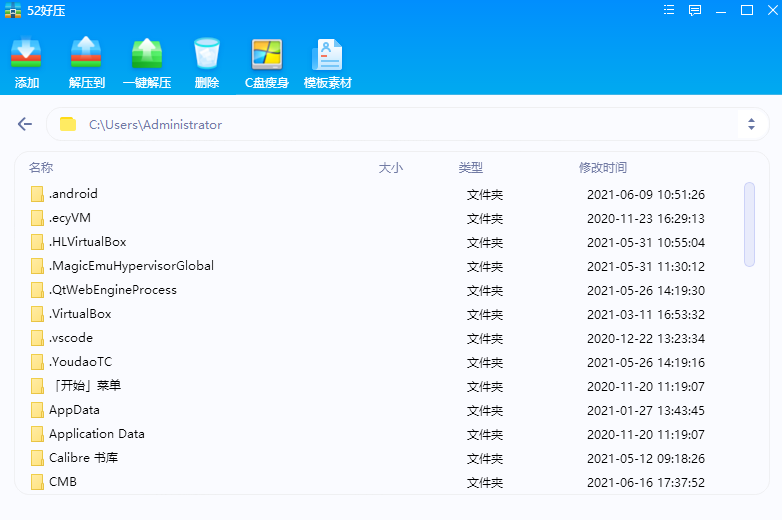Sort files by 大小 column header
The height and width of the screenshot is (520, 782).
coord(391,168)
